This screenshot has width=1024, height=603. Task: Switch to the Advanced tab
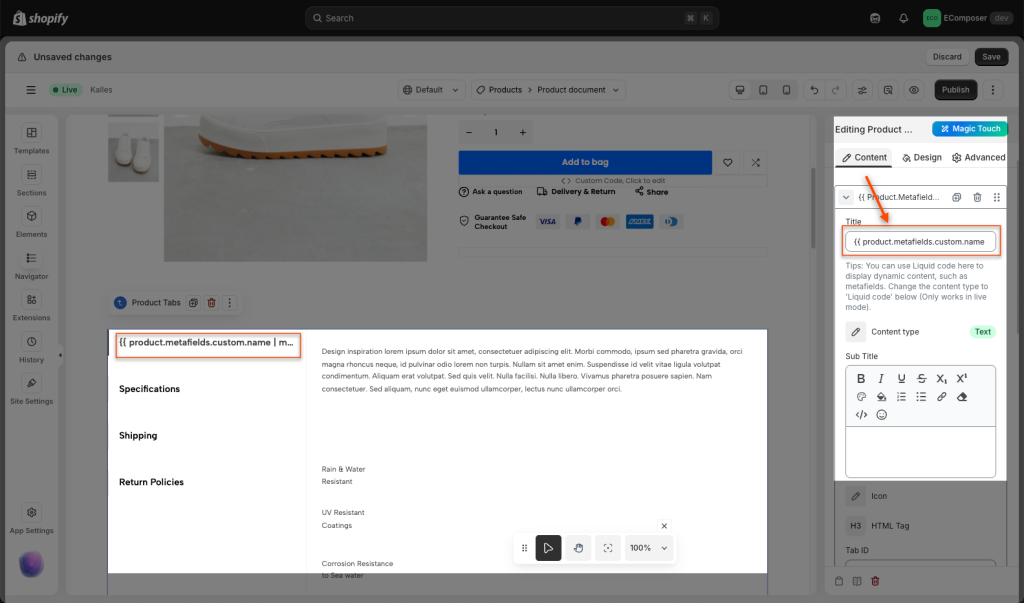click(x=978, y=157)
